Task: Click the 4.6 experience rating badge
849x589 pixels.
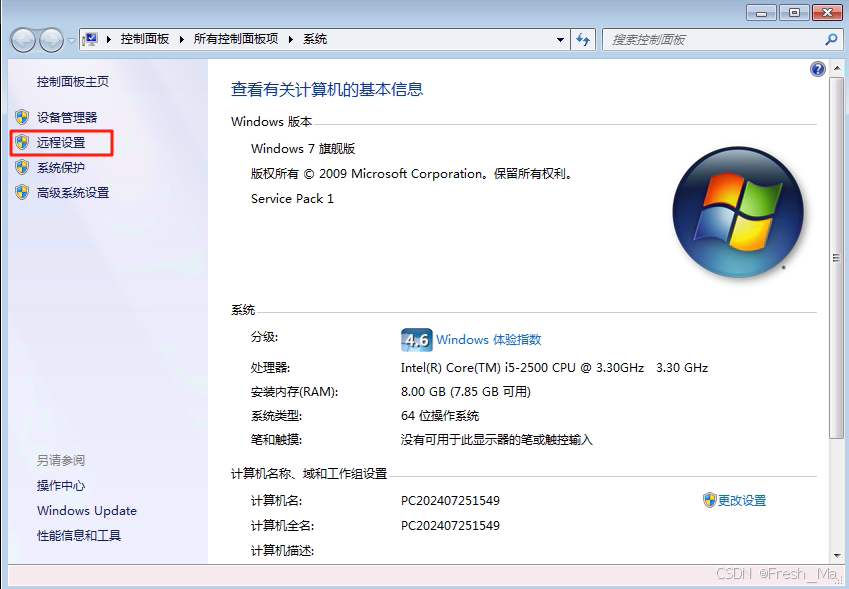Action: point(416,340)
